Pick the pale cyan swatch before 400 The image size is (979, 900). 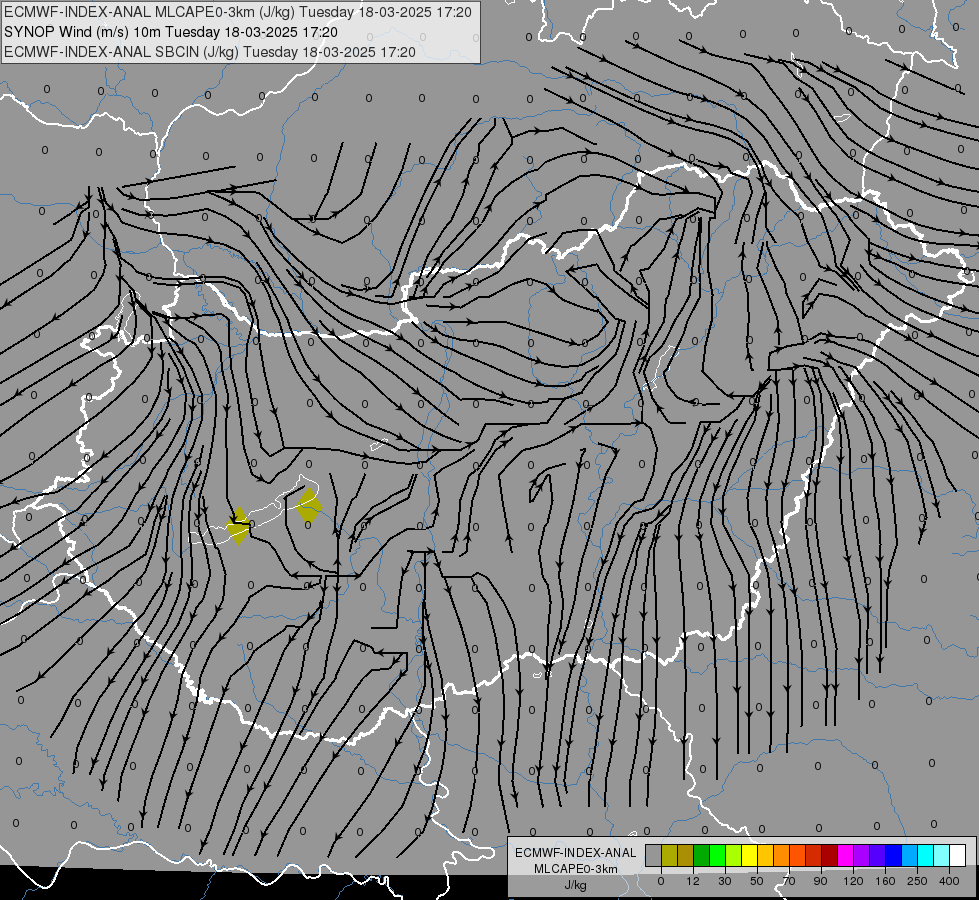click(942, 856)
